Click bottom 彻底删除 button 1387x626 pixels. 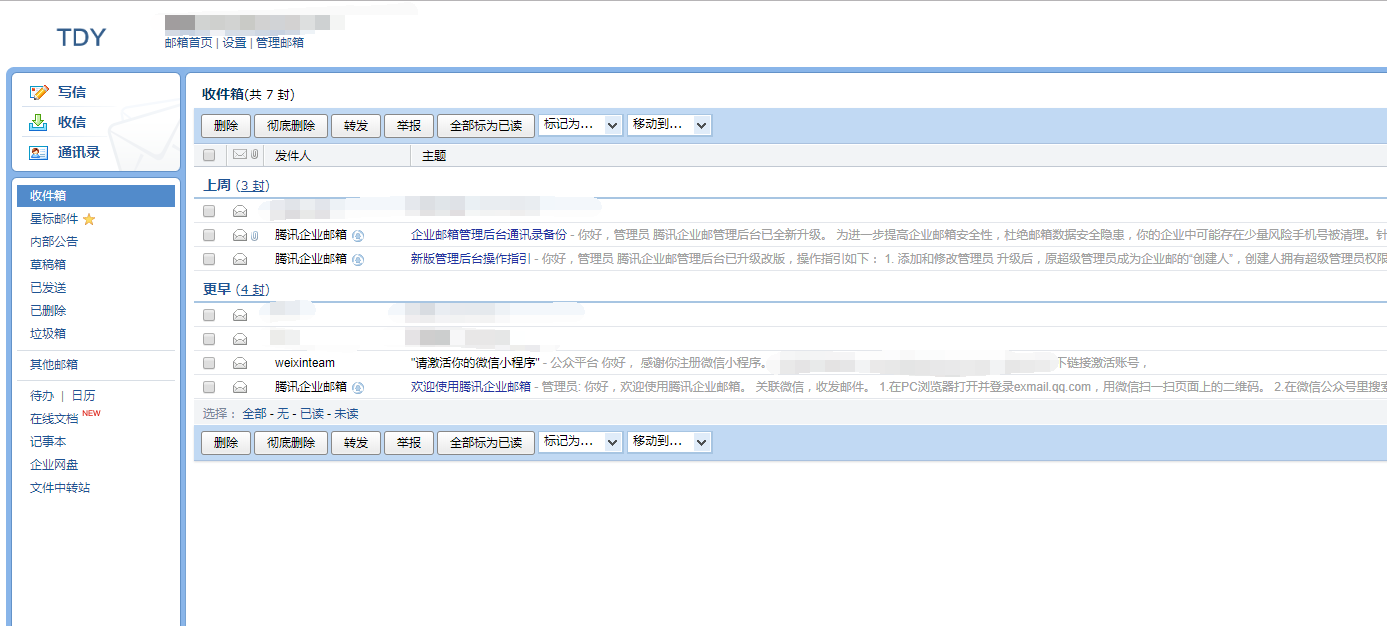(x=291, y=442)
